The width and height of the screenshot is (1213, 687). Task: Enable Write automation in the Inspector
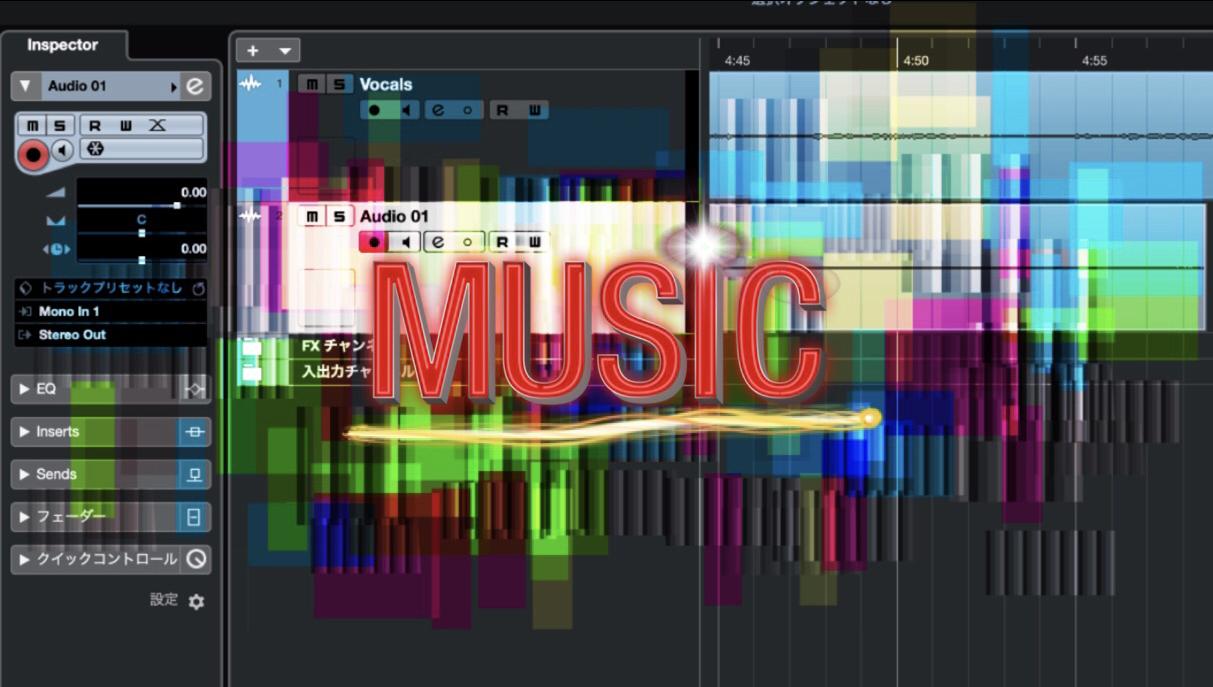[126, 126]
